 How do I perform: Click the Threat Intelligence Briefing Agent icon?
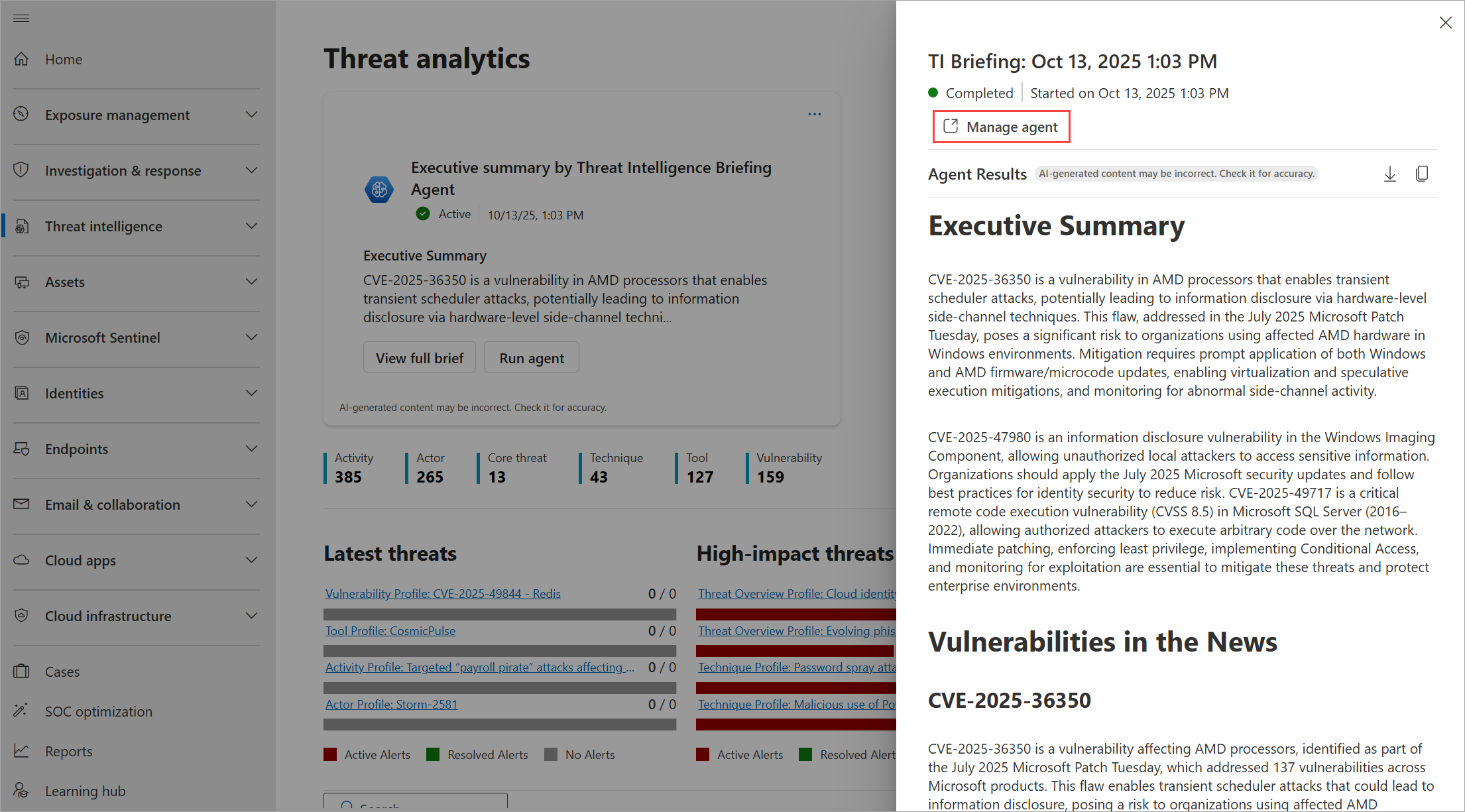379,190
